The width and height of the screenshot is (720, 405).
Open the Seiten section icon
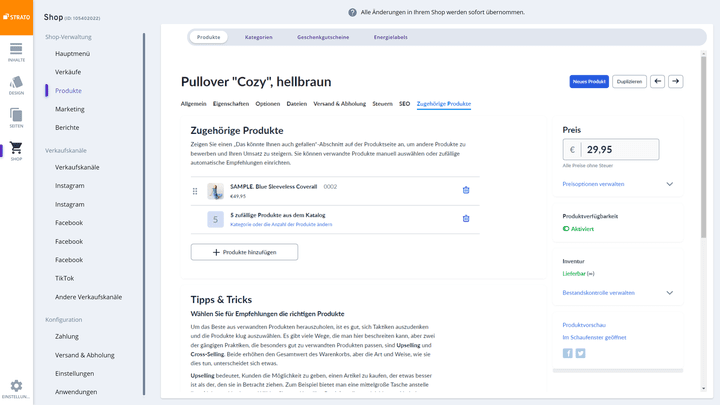click(16, 118)
